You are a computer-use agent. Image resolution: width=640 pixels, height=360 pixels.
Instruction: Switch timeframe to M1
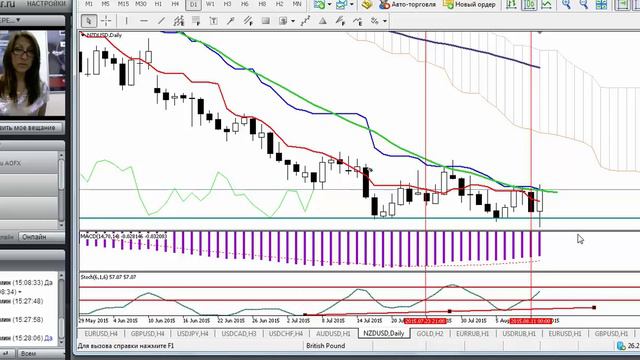(89, 4)
